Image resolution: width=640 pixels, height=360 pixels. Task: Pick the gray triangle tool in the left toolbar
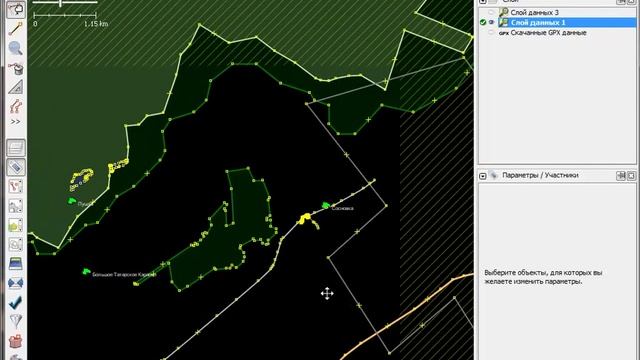click(x=16, y=87)
